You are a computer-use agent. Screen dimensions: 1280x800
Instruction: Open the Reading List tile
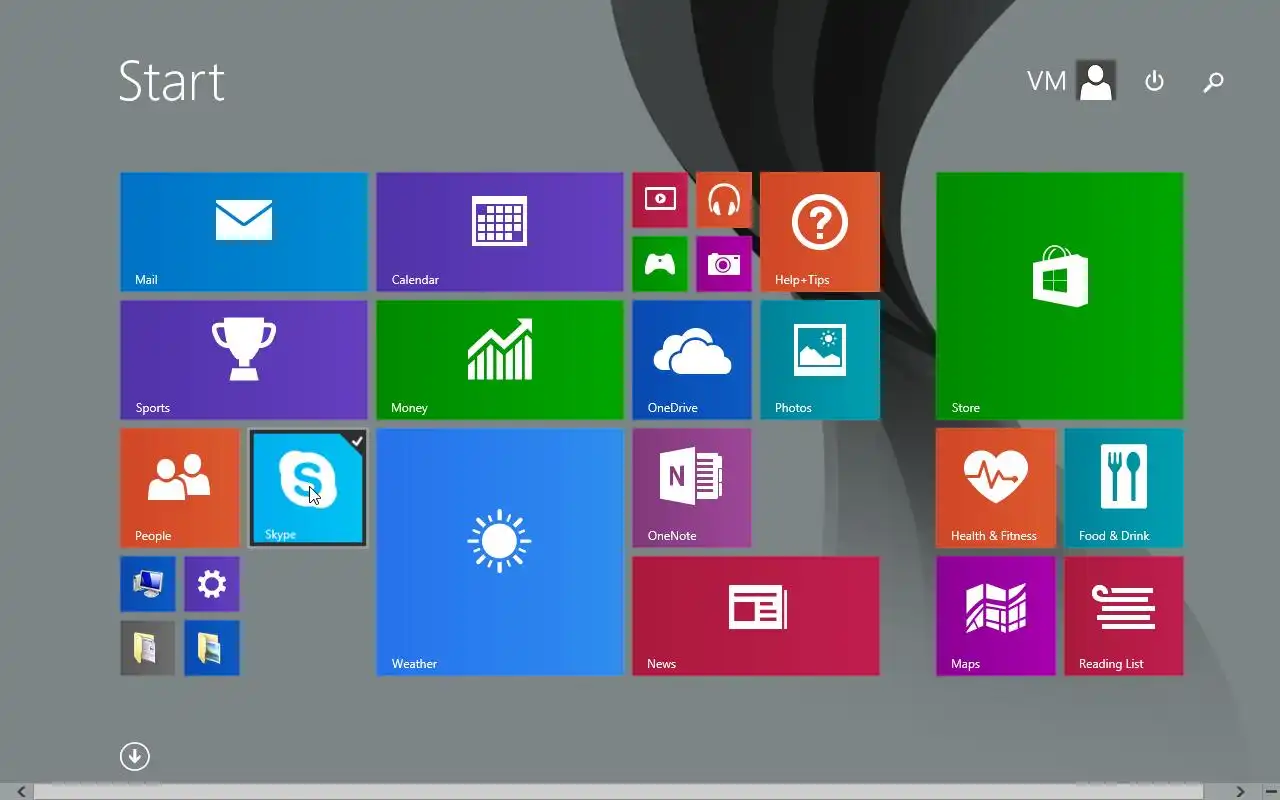pos(1124,616)
